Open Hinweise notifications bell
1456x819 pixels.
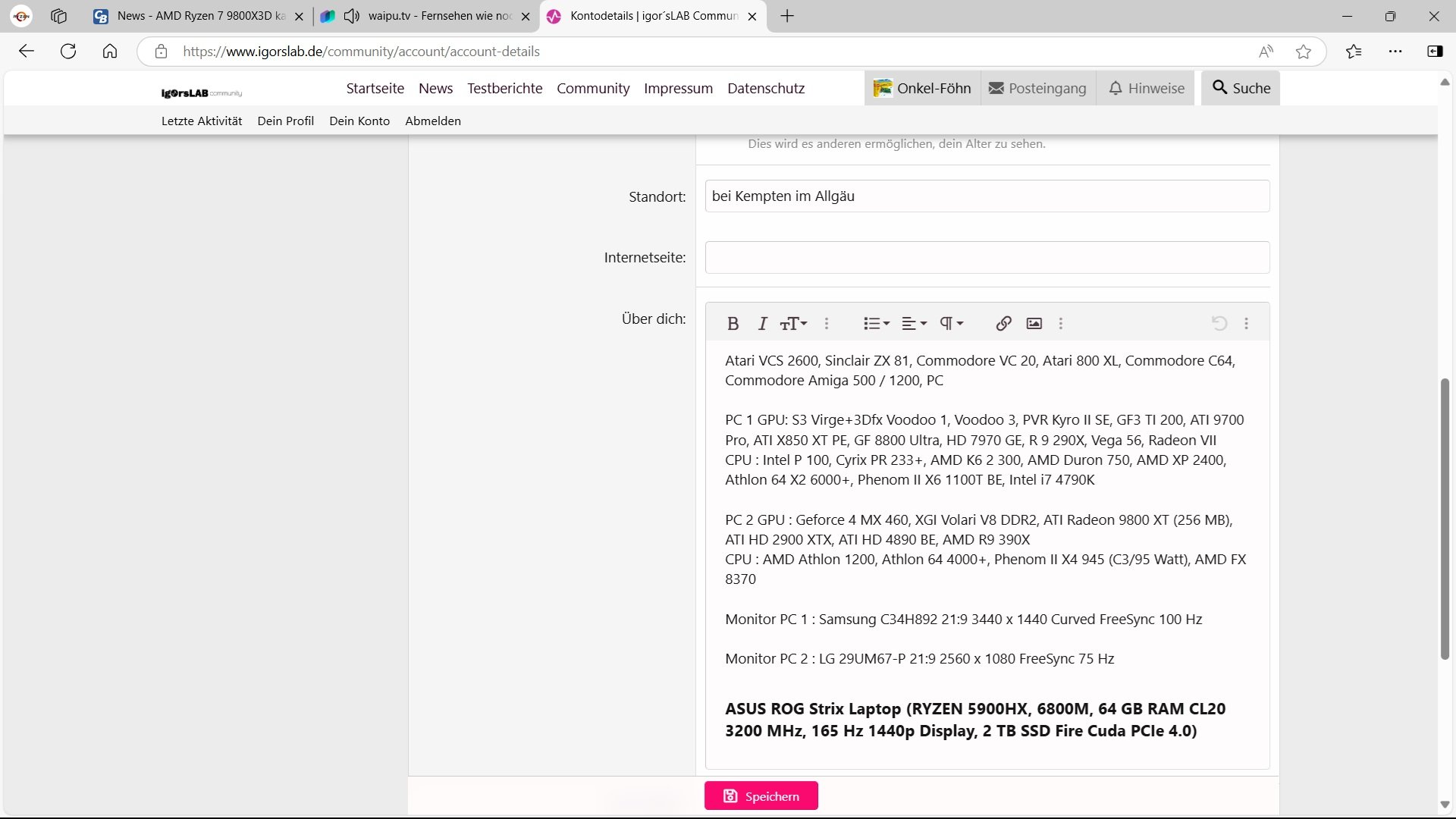coord(1147,88)
